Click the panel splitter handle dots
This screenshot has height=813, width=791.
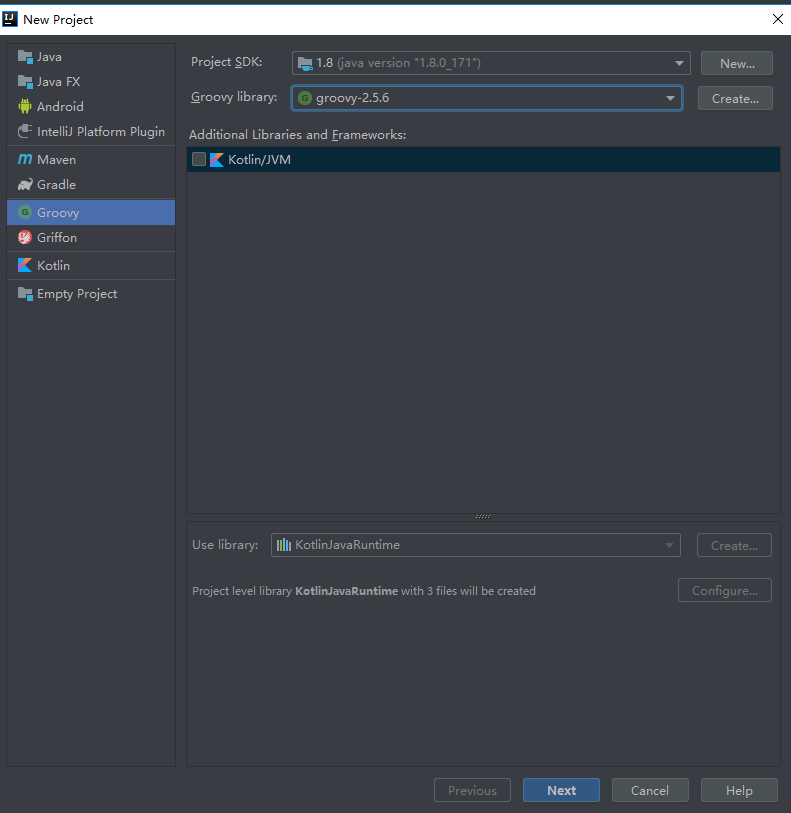483,516
